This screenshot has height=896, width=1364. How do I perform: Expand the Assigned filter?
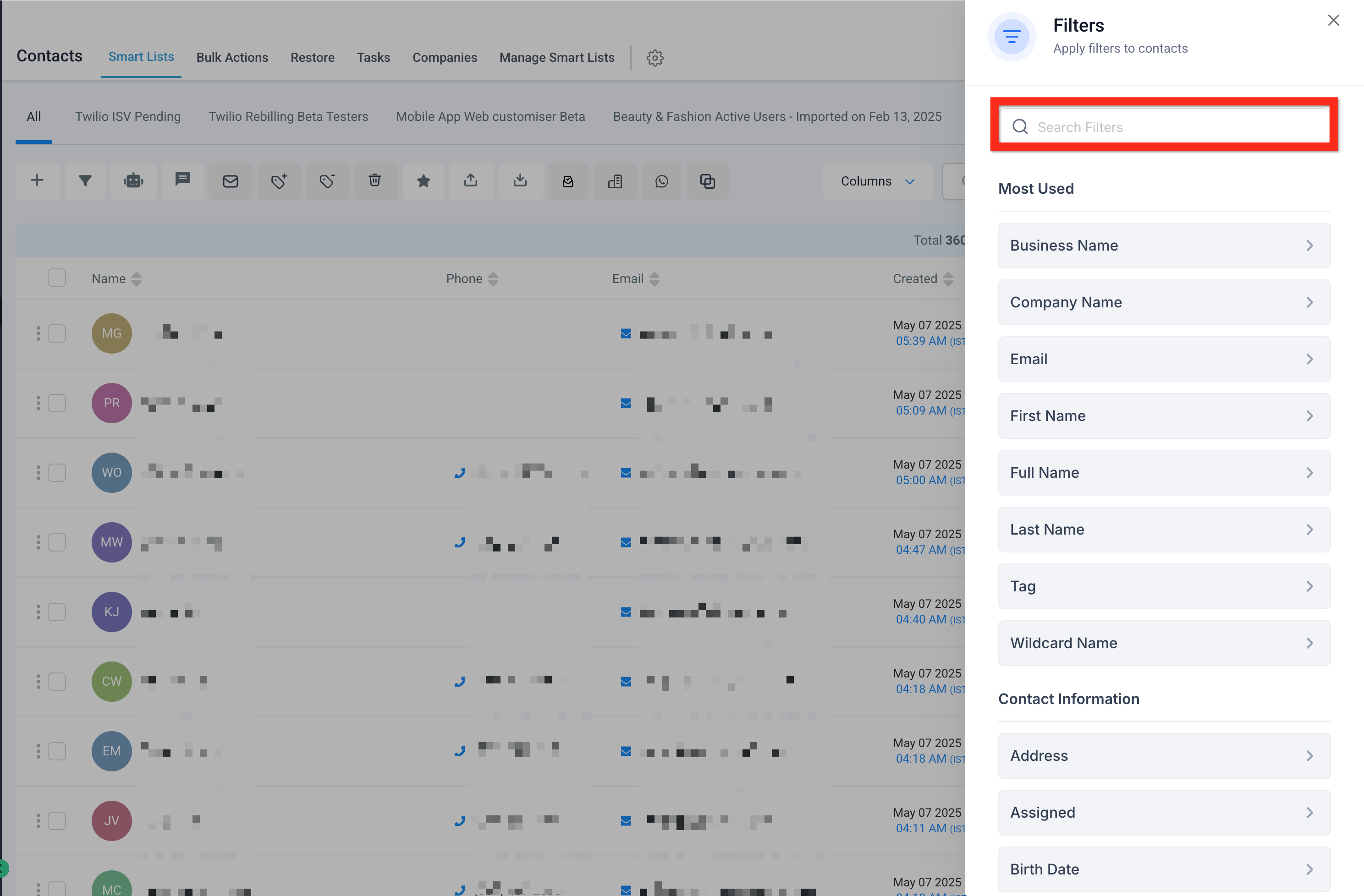tap(1164, 813)
